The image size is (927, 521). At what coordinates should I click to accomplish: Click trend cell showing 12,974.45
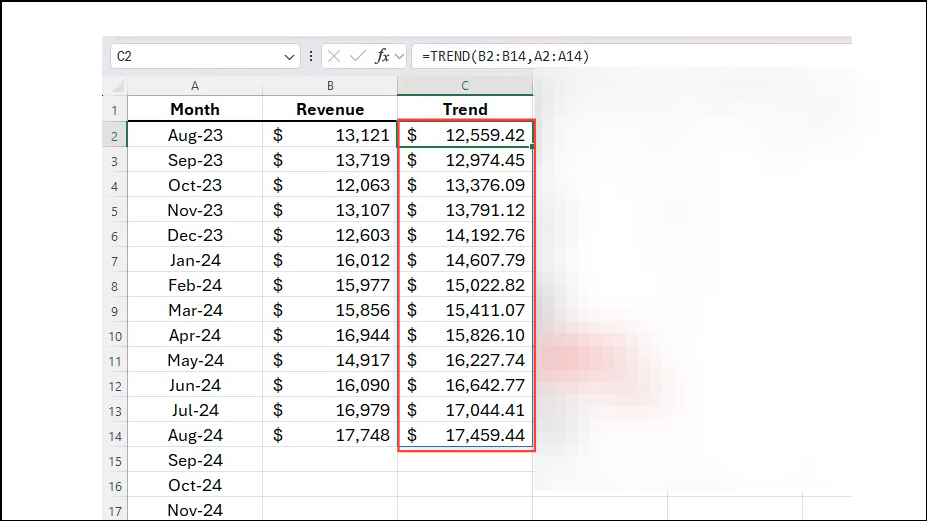point(465,160)
